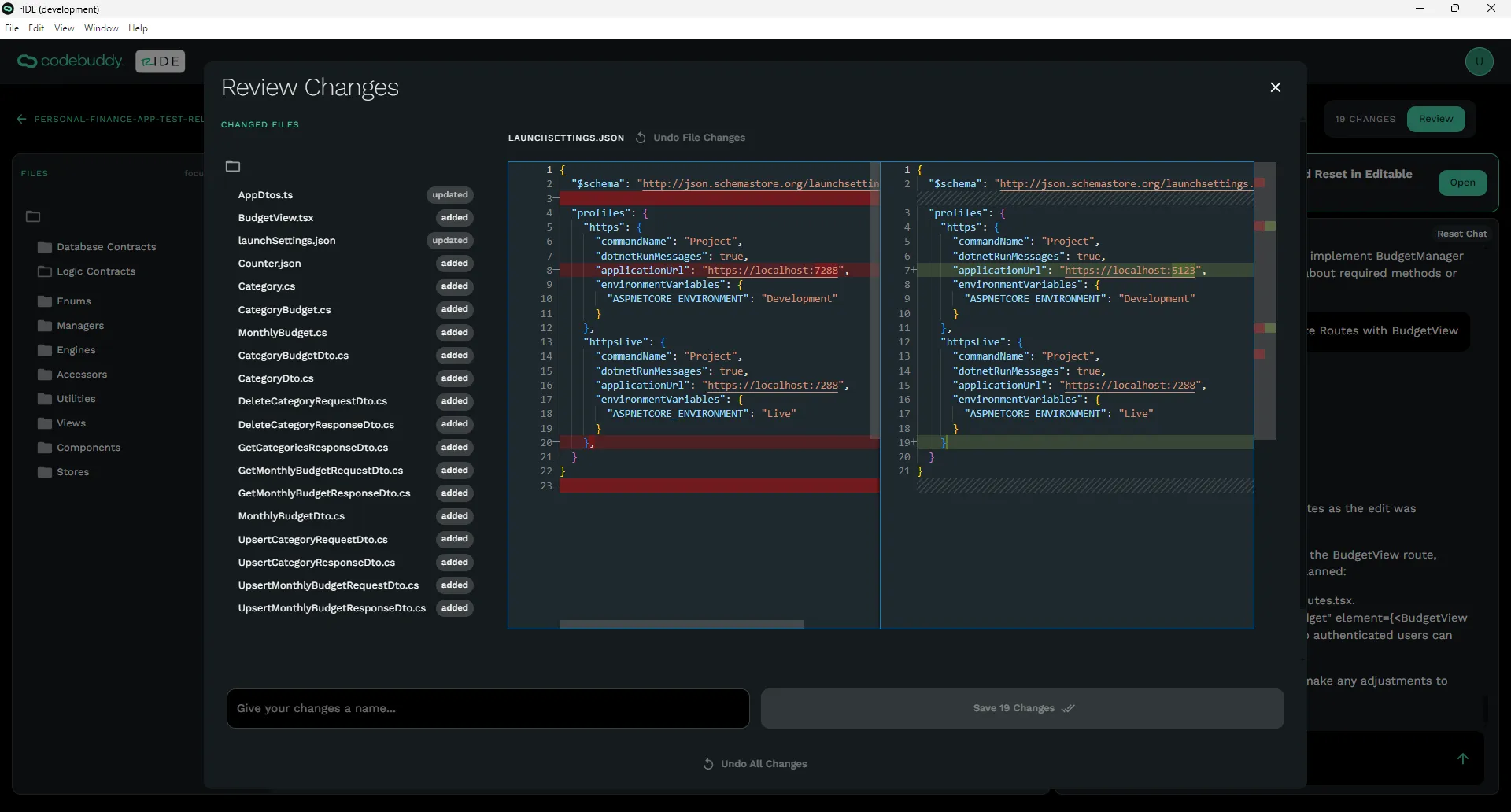Select UpsertCategoryResponseDto.cs file
The height and width of the screenshot is (812, 1511).
point(316,563)
